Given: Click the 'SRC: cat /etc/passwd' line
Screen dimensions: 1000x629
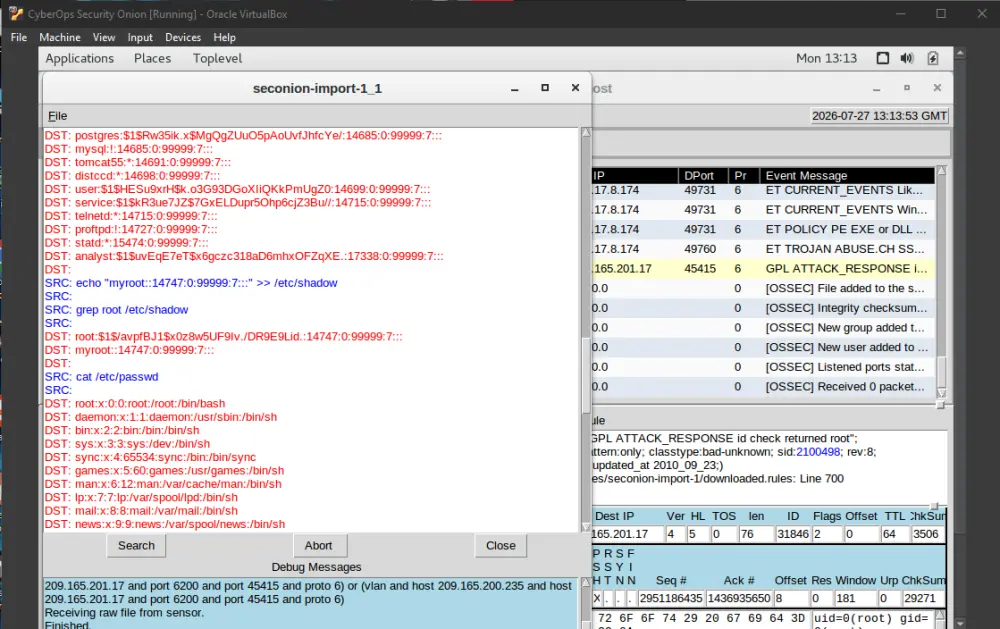Looking at the screenshot, I should (x=101, y=377).
